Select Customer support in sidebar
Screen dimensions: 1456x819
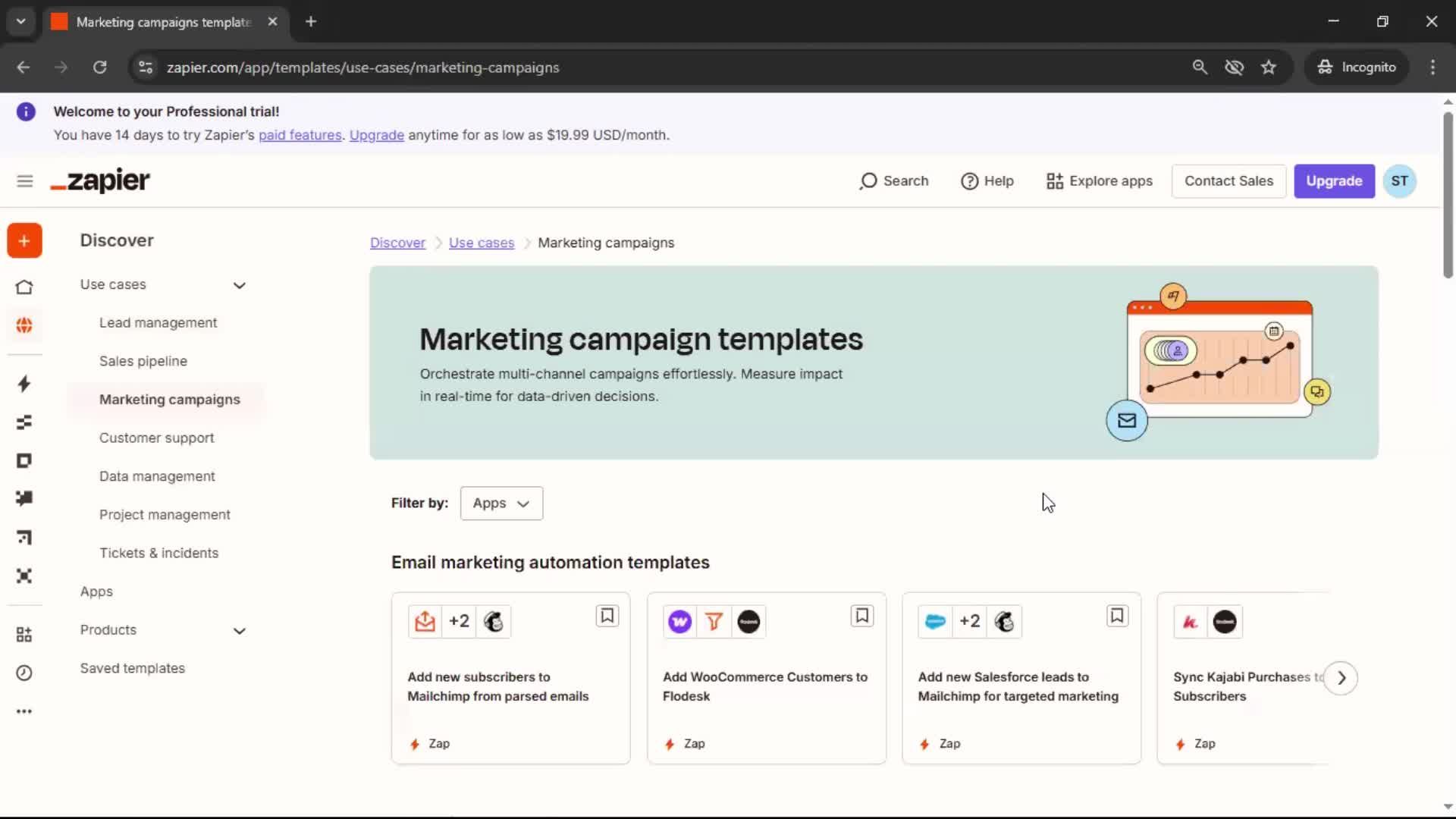pos(156,438)
